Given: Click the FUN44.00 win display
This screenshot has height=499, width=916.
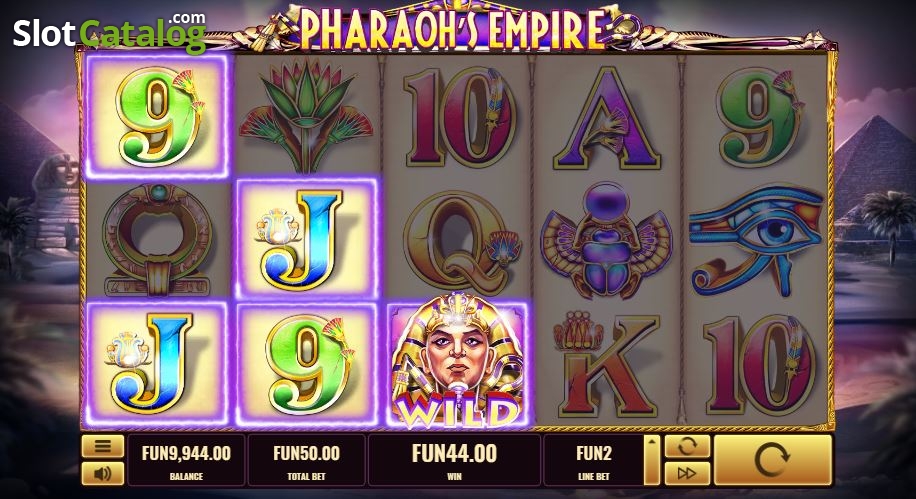Looking at the screenshot, I should pos(454,460).
